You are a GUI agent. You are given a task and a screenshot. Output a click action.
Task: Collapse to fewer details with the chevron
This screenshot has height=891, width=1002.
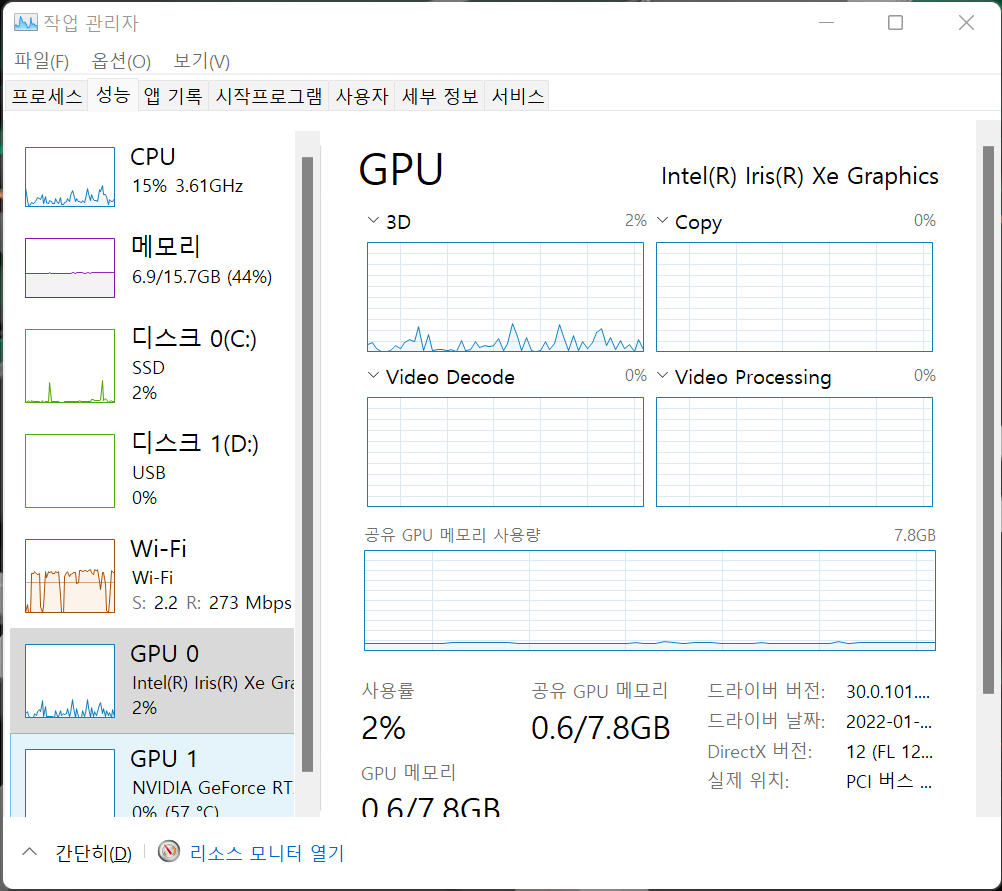point(29,852)
